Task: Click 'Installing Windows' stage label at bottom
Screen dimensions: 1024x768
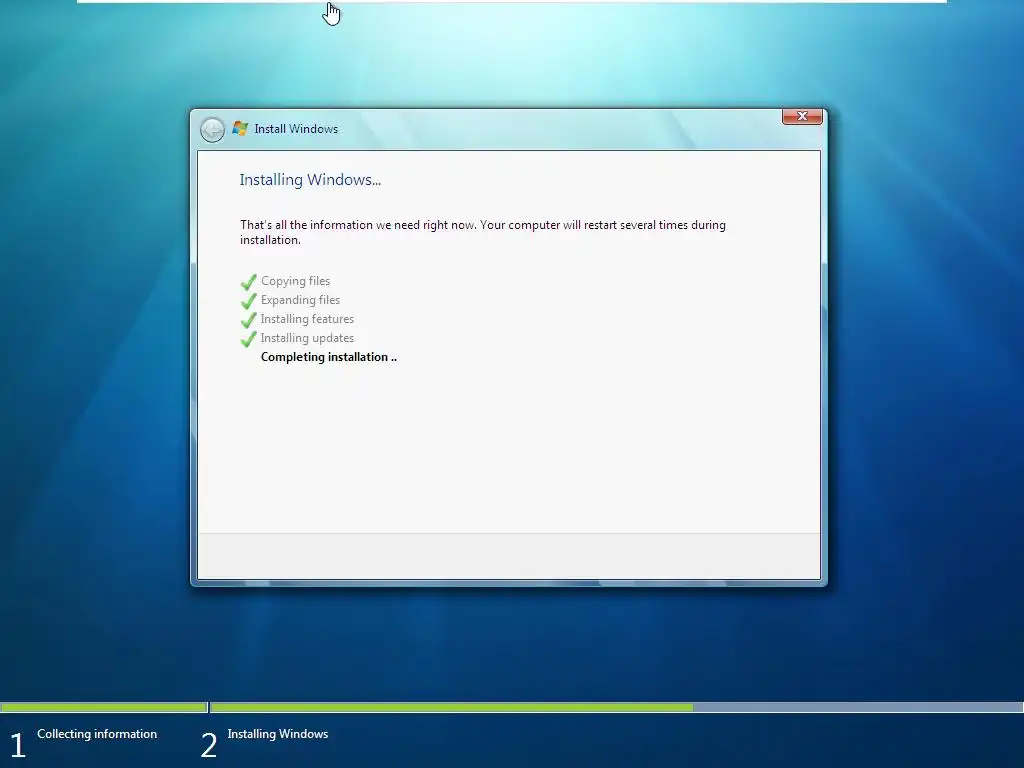Action: click(x=278, y=734)
